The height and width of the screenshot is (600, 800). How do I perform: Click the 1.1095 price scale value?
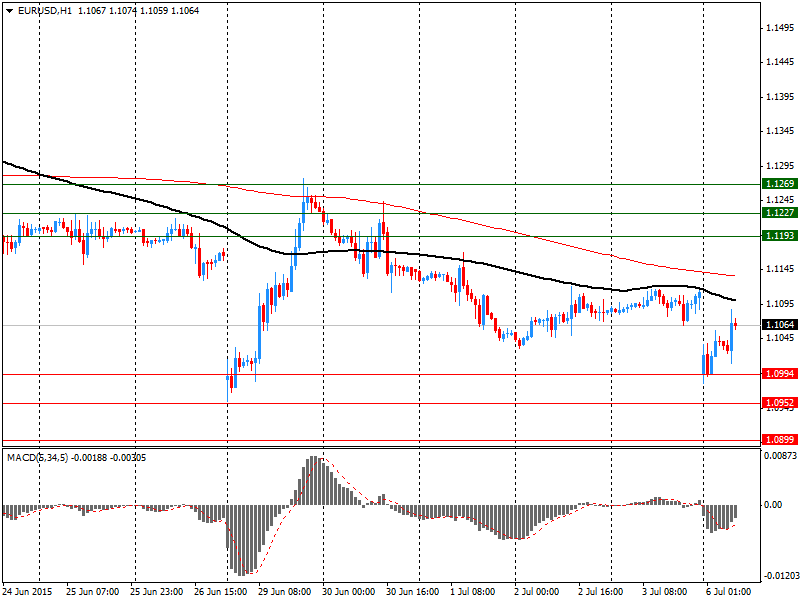pyautogui.click(x=780, y=304)
